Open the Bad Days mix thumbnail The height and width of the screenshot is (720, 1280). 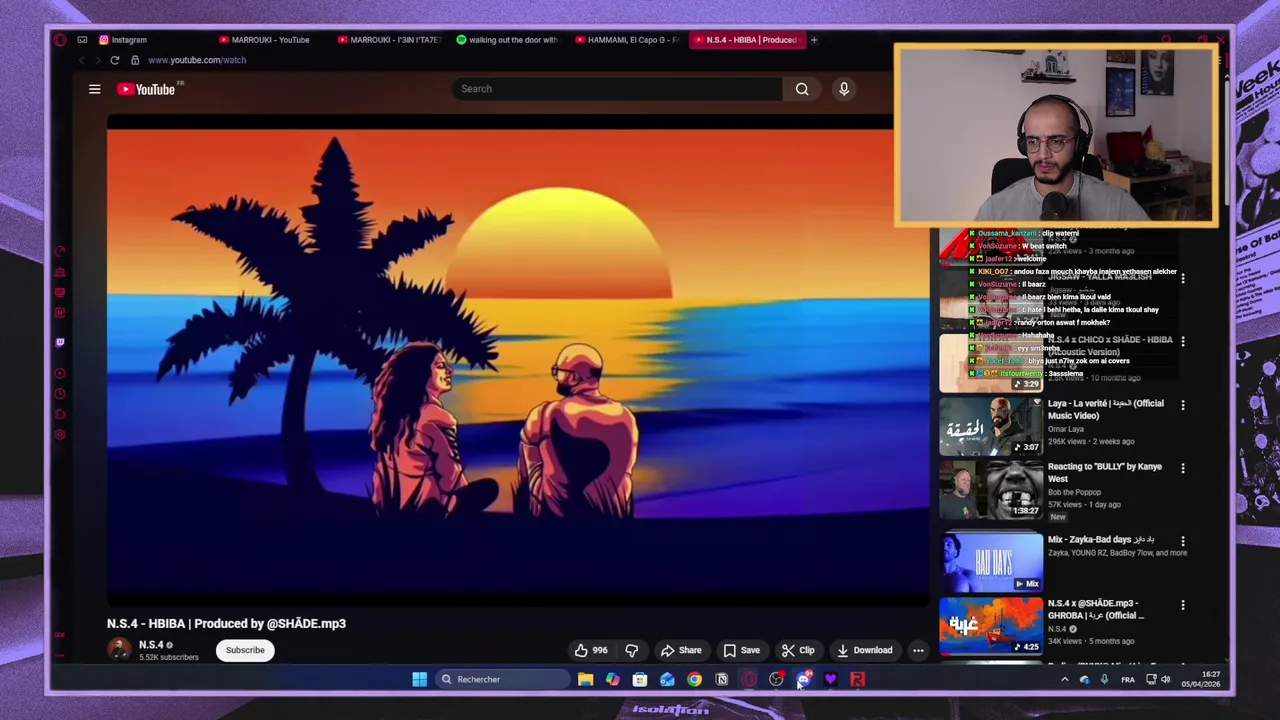(x=991, y=563)
